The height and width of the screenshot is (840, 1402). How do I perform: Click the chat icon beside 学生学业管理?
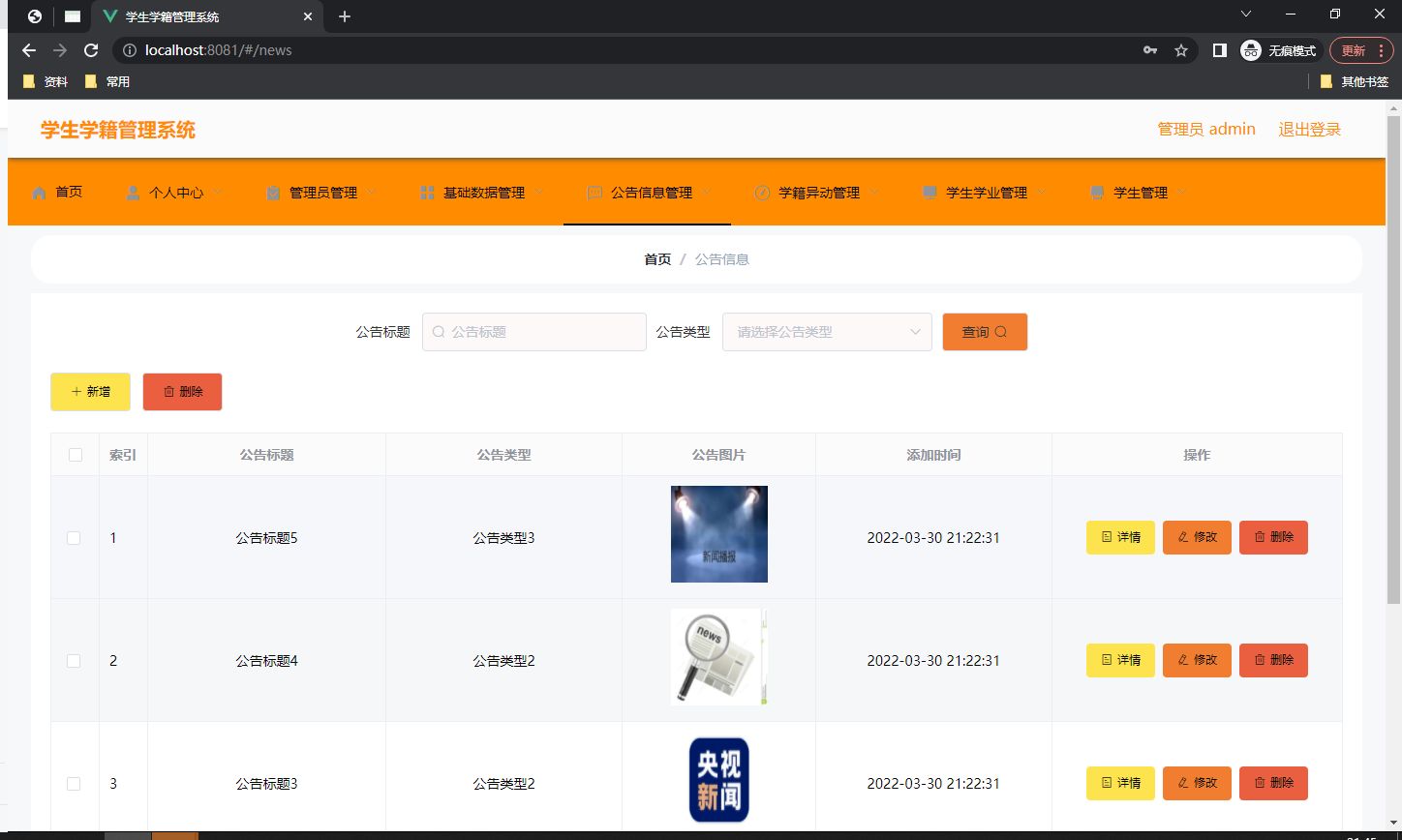(x=930, y=193)
